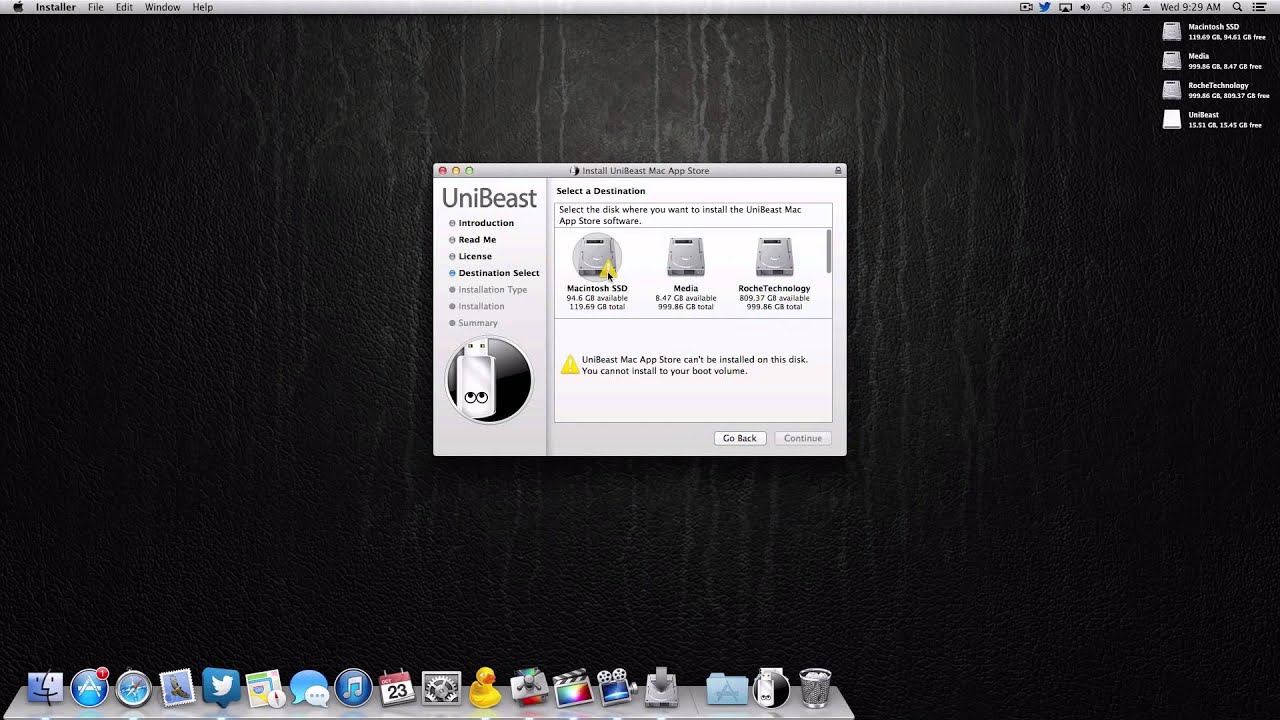1280x720 pixels.
Task: Click the scrollbar in the disk list
Action: [828, 251]
